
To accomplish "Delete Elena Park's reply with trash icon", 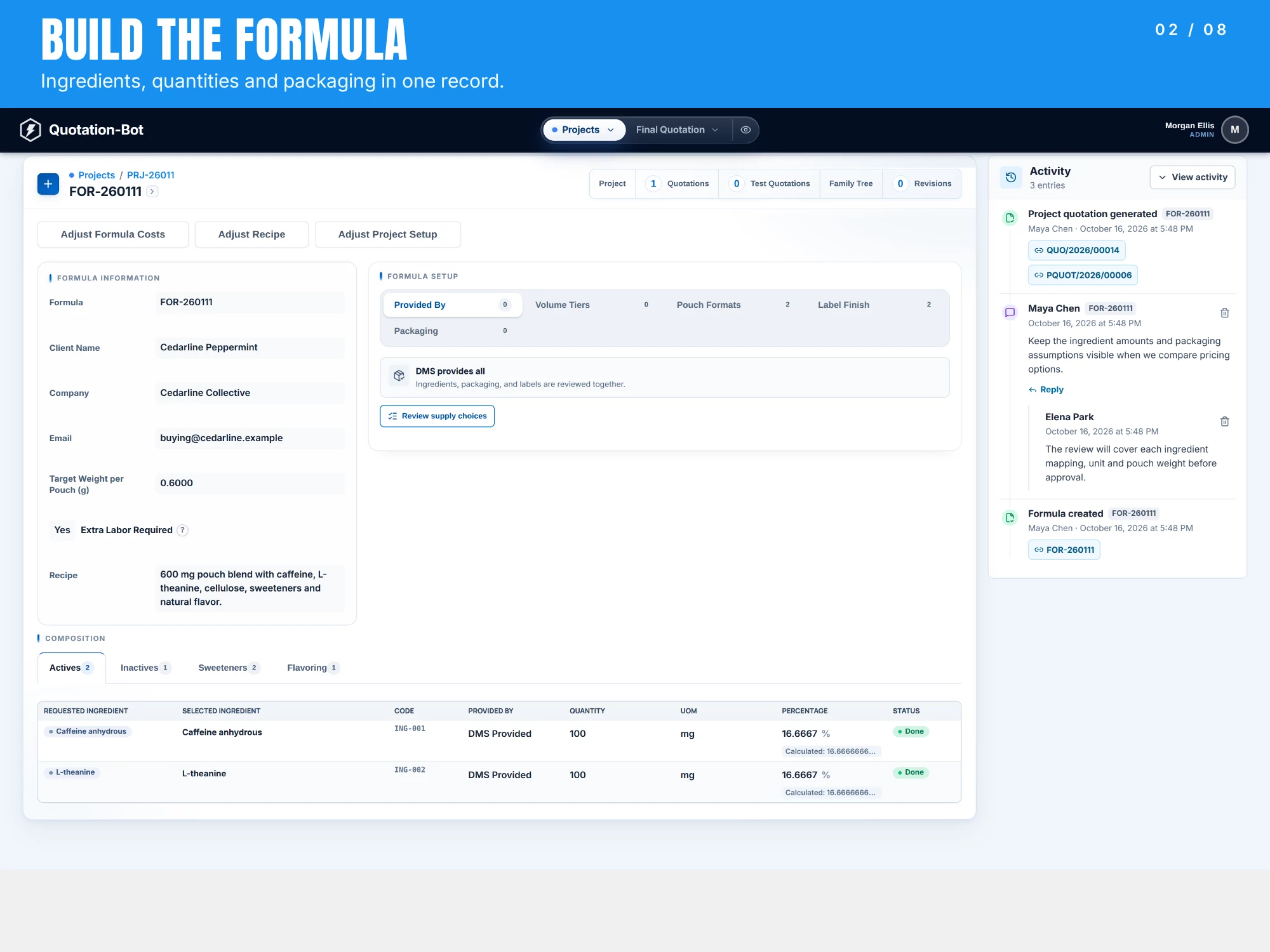I will pyautogui.click(x=1225, y=421).
